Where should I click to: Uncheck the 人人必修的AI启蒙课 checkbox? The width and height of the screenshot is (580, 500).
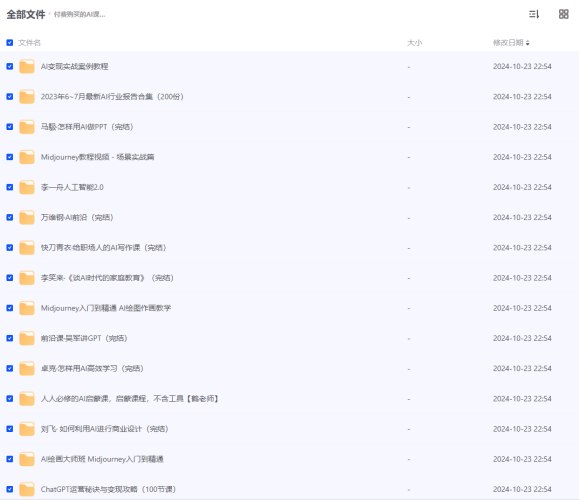[10, 399]
